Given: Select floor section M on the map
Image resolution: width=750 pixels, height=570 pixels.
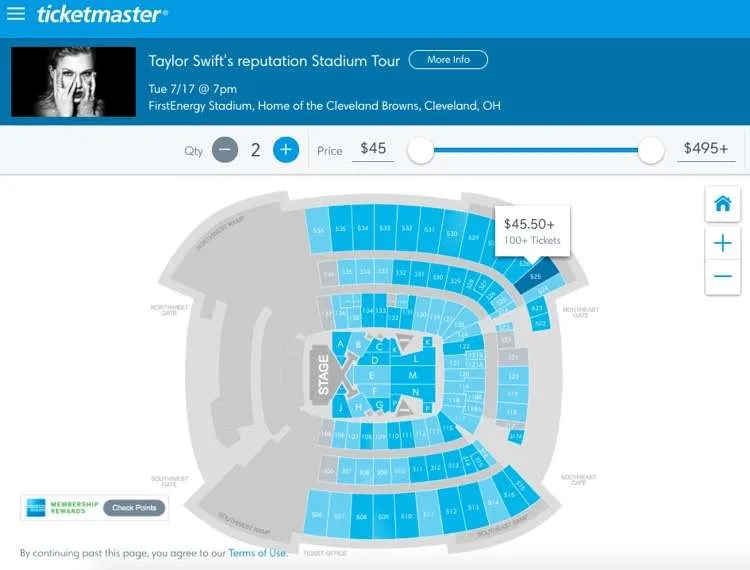Looking at the screenshot, I should point(412,375).
